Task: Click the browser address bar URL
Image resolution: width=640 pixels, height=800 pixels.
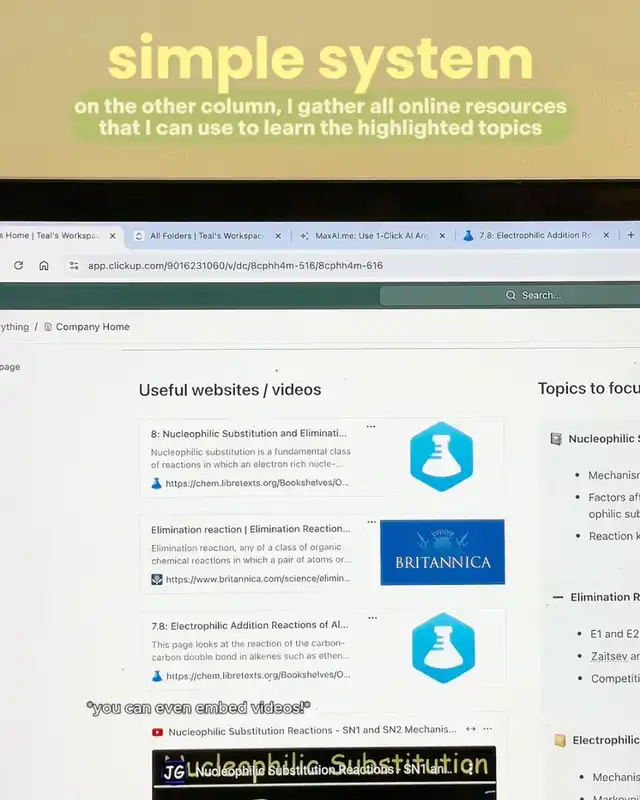Action: pyautogui.click(x=235, y=265)
